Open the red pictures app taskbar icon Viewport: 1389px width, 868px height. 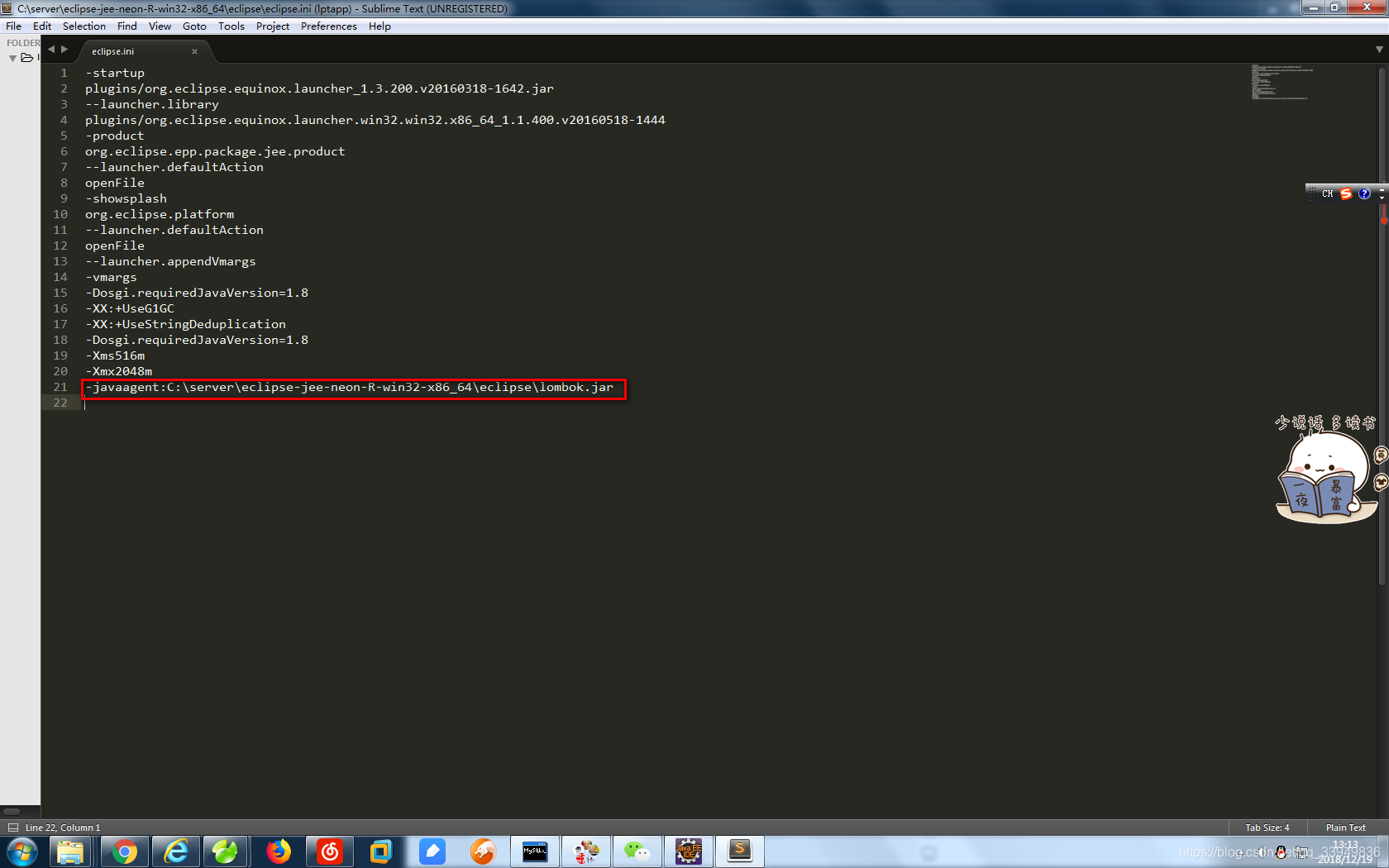(586, 851)
